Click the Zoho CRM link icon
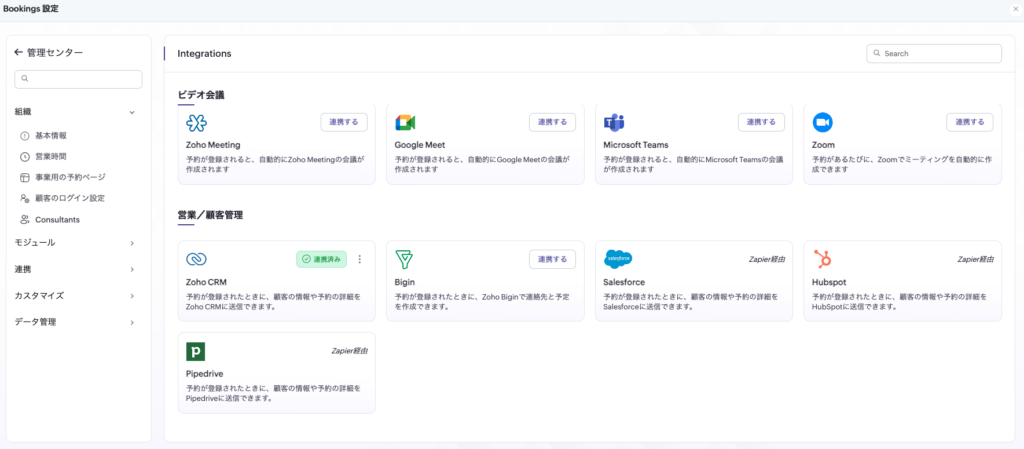The image size is (1024, 449). pyautogui.click(x=197, y=260)
